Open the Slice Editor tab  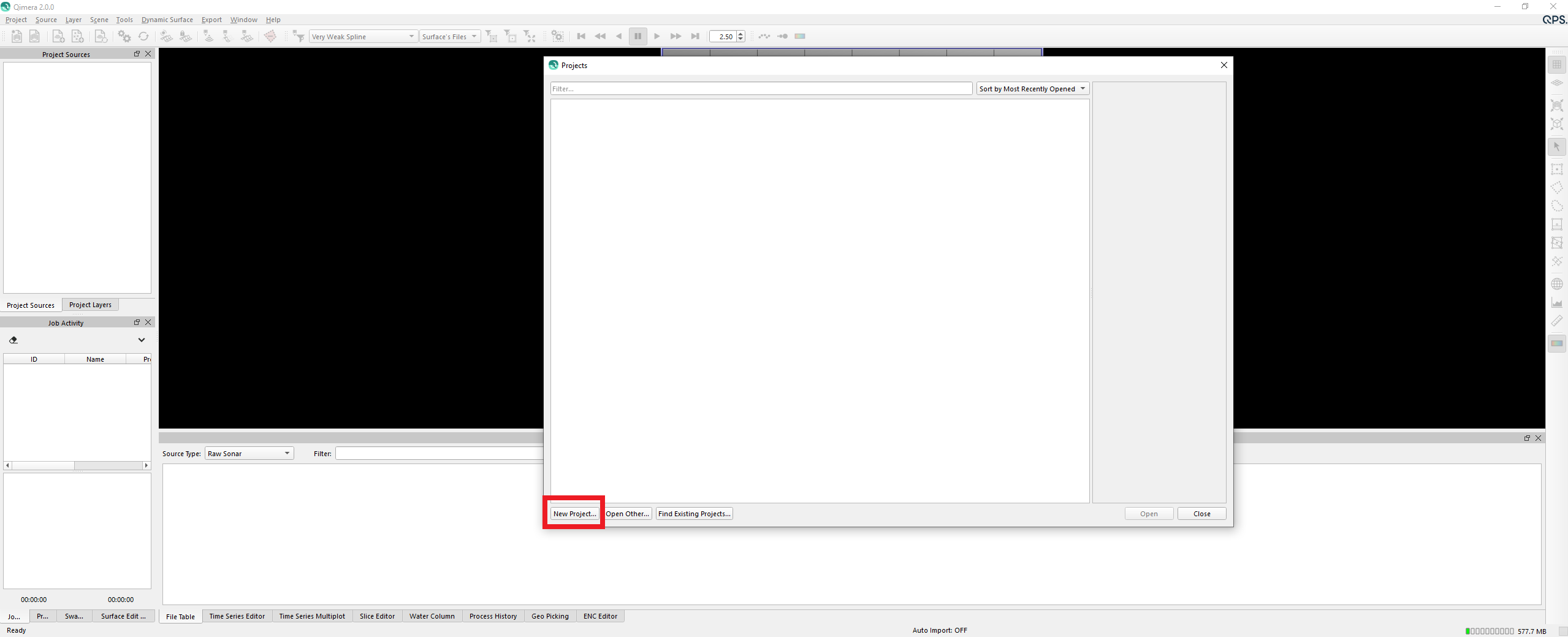tap(377, 616)
